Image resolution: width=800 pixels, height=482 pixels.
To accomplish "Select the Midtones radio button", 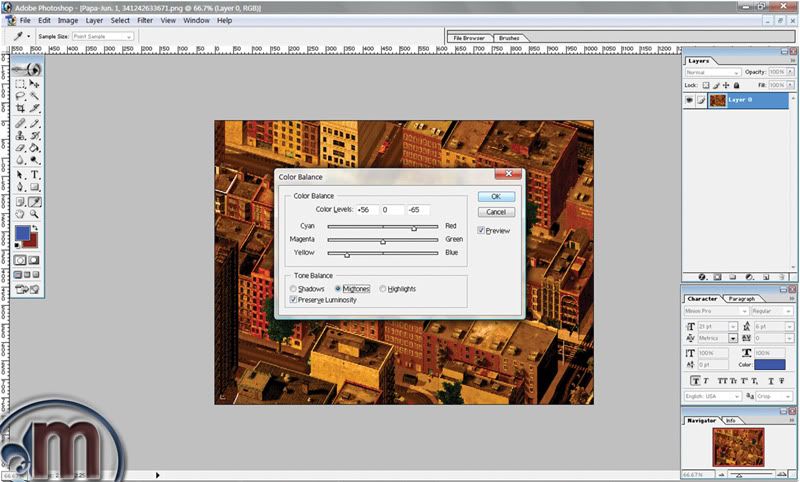I will pos(338,289).
